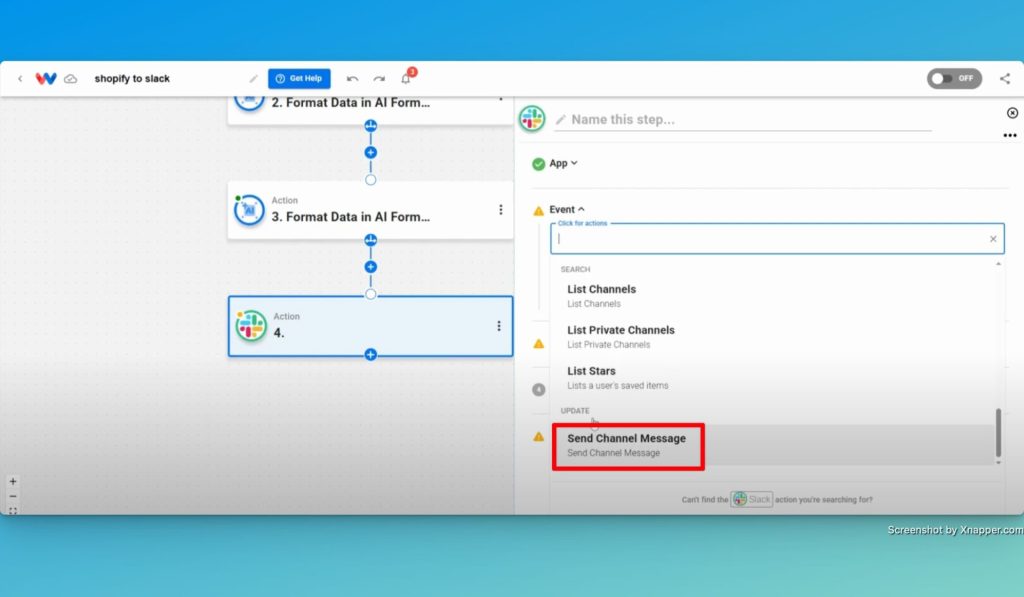Close the step configuration panel

(1012, 113)
